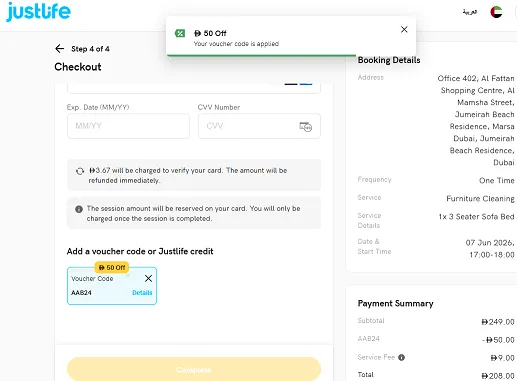
Task: Click the Total amount 208.00
Action: click(498, 376)
